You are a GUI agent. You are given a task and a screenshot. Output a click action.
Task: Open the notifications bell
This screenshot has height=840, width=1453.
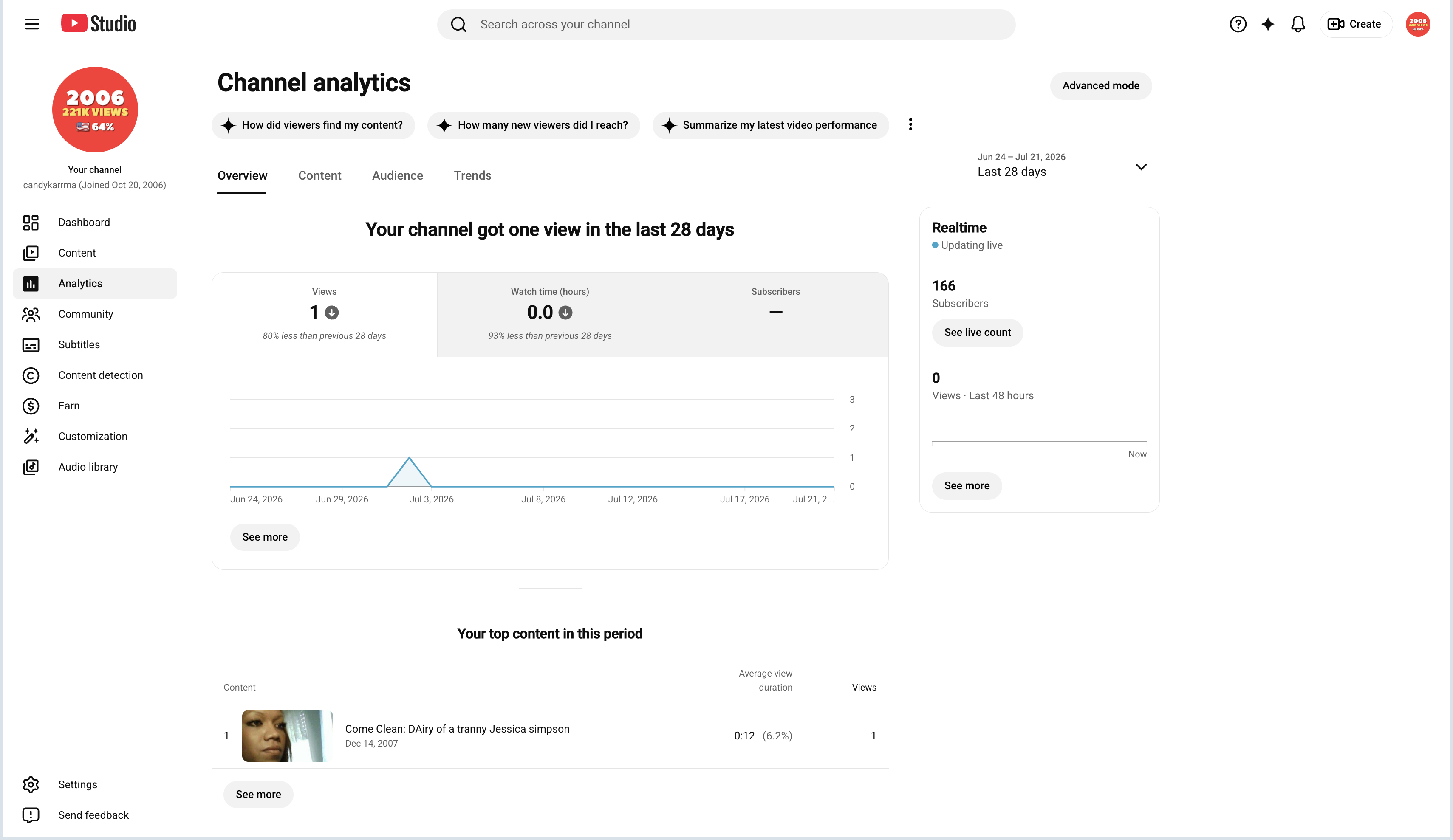[x=1298, y=24]
